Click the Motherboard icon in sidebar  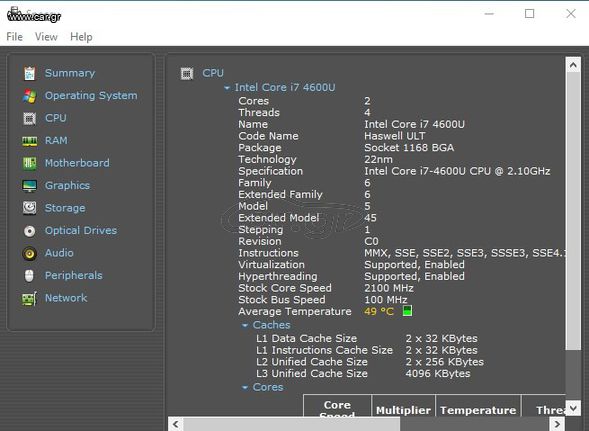click(x=29, y=163)
